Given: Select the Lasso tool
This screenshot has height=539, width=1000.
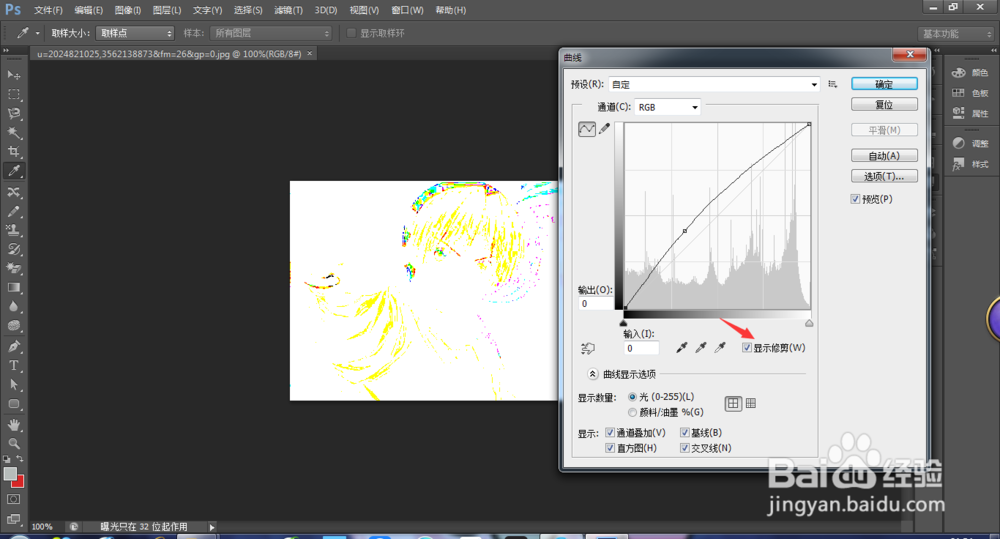Looking at the screenshot, I should pyautogui.click(x=13, y=114).
